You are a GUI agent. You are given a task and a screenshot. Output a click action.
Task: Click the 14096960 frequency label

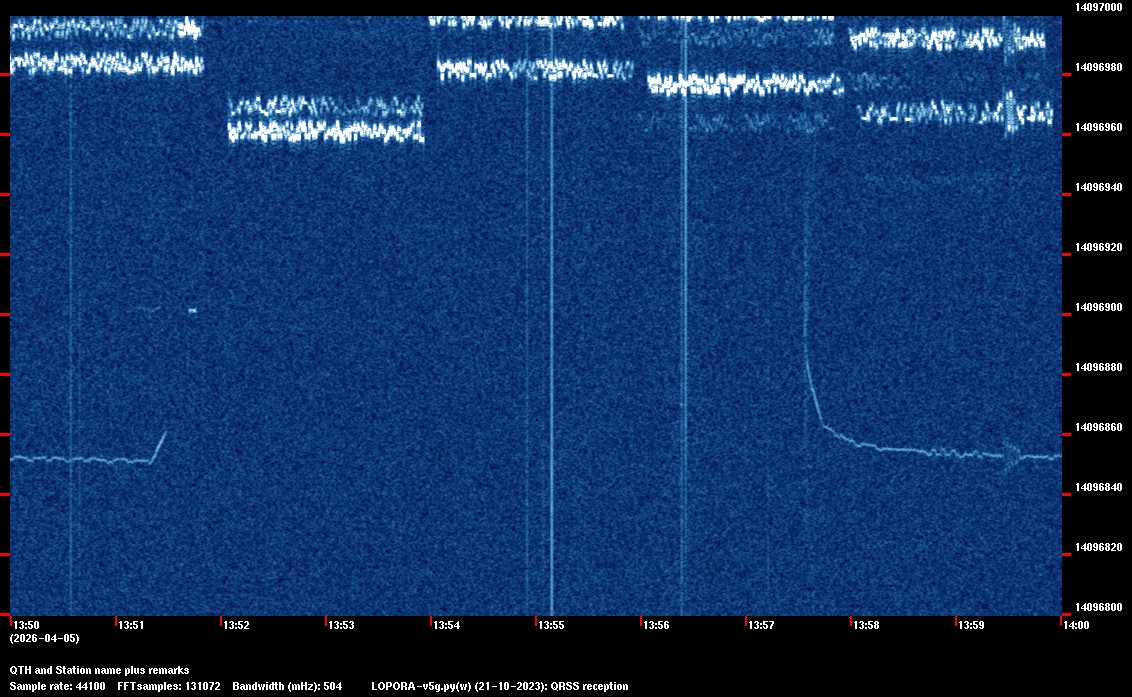coord(1098,127)
